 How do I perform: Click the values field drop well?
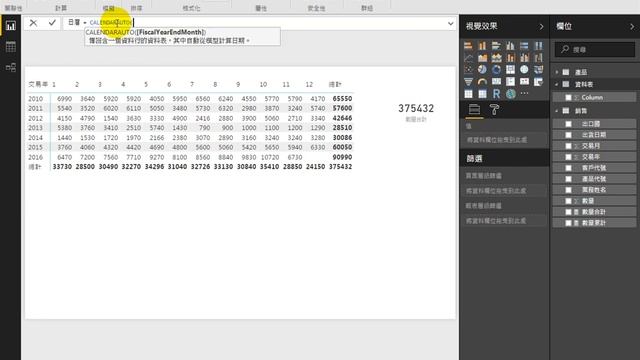pos(504,140)
